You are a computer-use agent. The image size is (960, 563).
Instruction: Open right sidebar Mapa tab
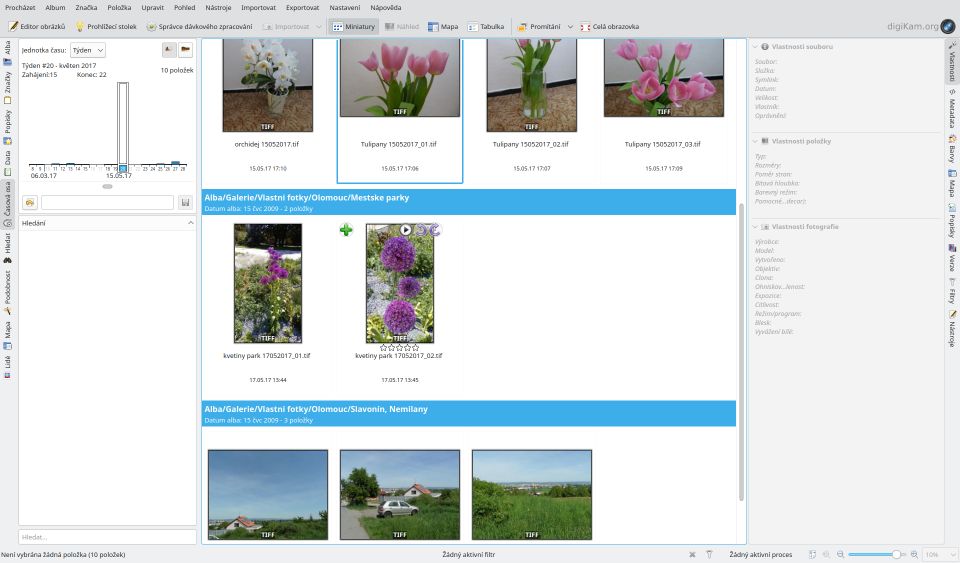(x=952, y=184)
